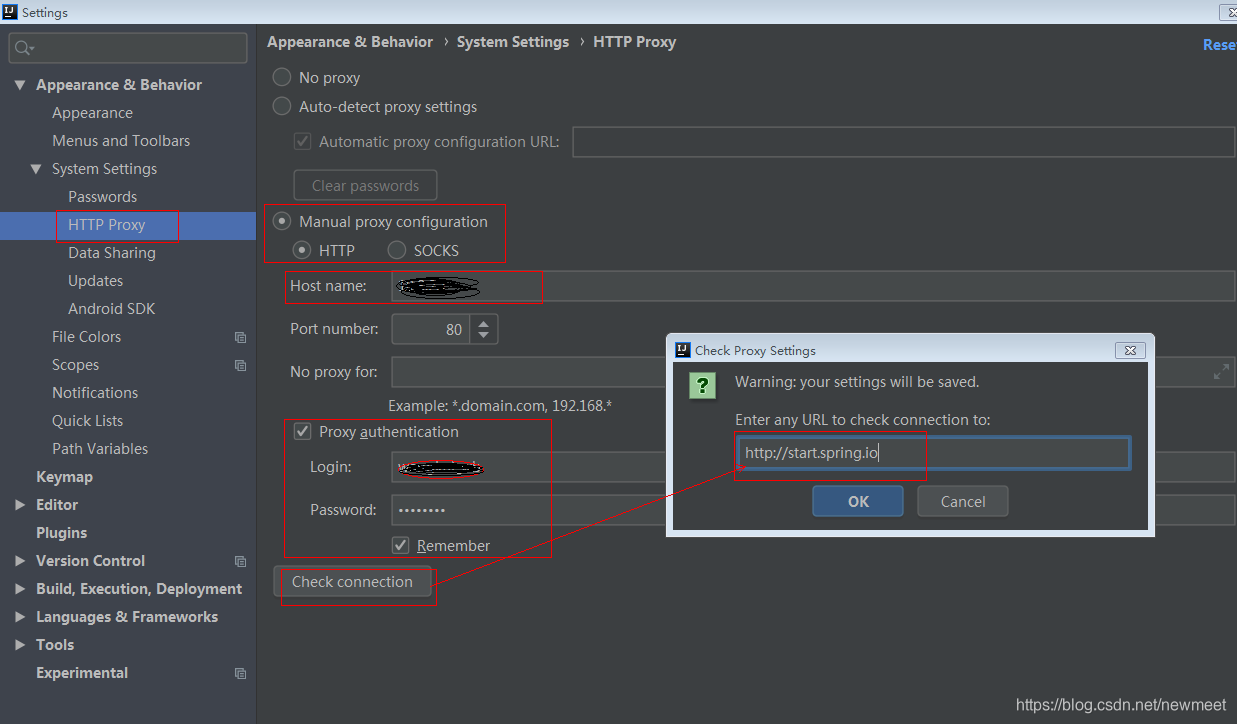This screenshot has height=724, width=1237.
Task: Open the Notifications settings page
Action: (x=95, y=393)
